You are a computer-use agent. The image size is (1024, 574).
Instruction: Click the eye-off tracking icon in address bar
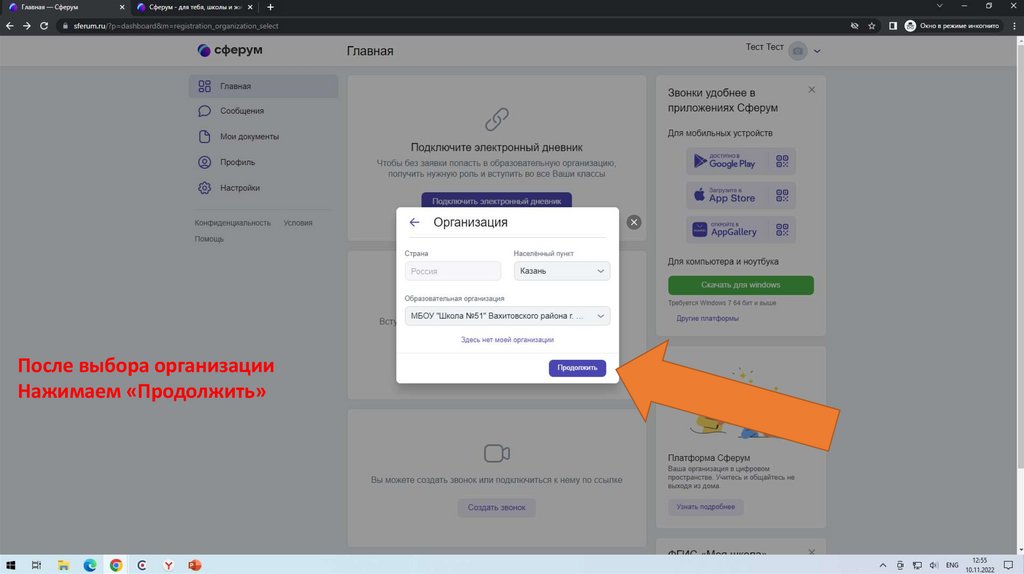tap(854, 26)
